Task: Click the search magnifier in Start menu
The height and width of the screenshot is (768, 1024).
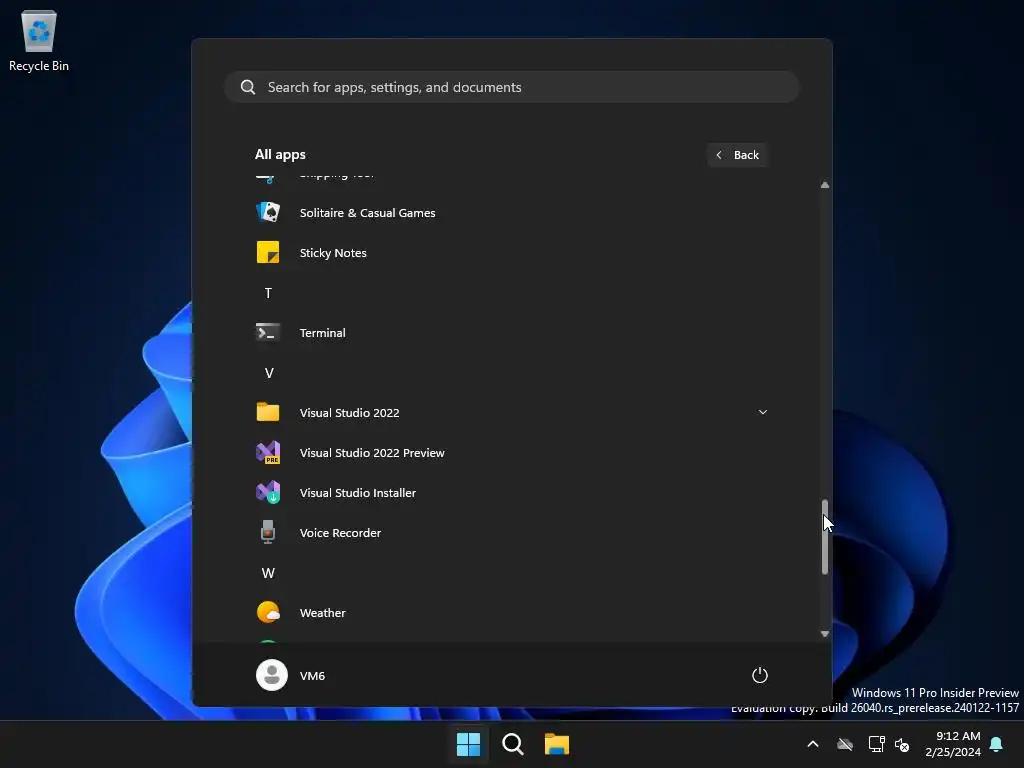Action: click(248, 88)
